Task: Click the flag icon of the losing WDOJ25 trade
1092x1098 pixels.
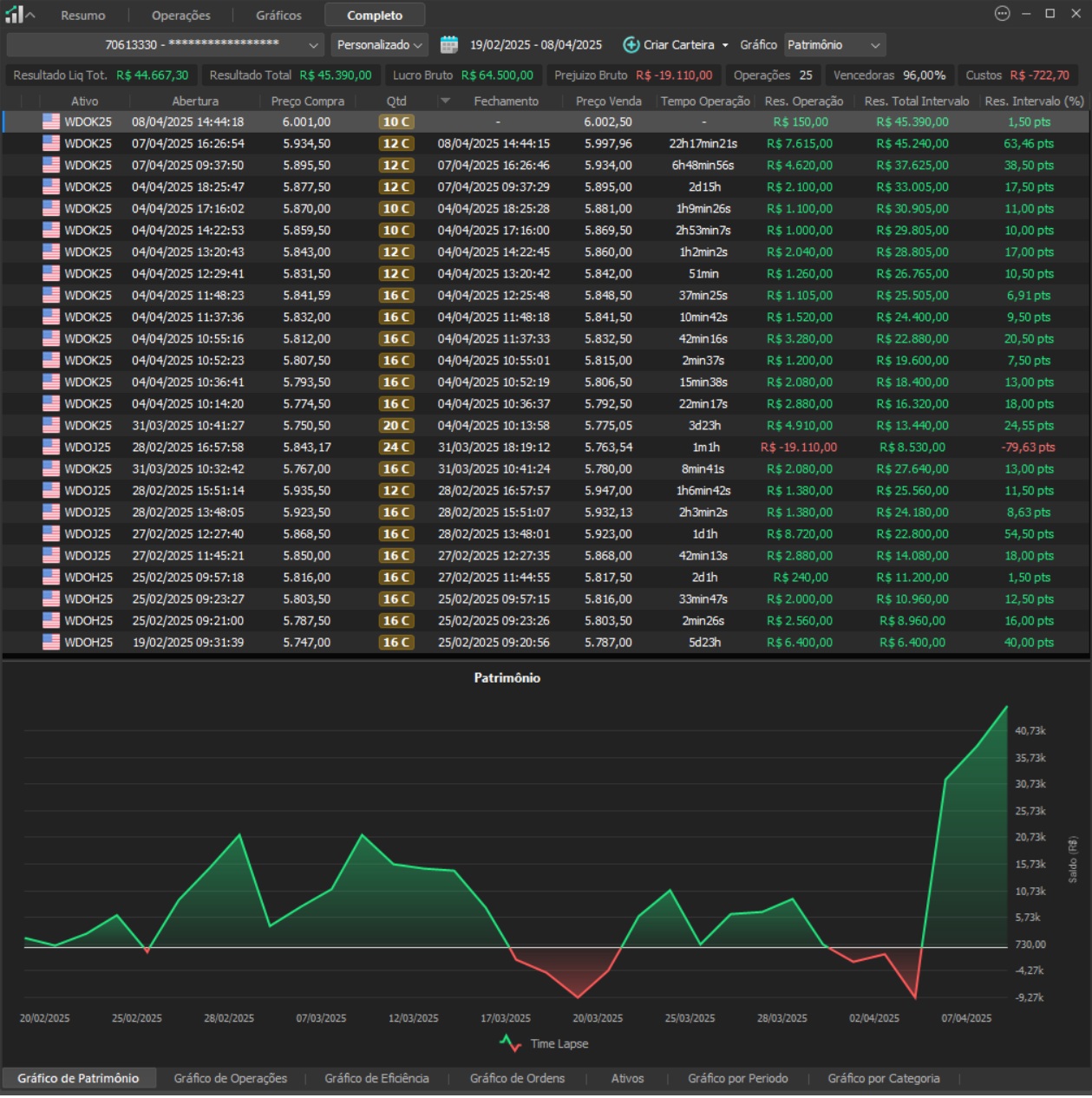Action: [51, 448]
